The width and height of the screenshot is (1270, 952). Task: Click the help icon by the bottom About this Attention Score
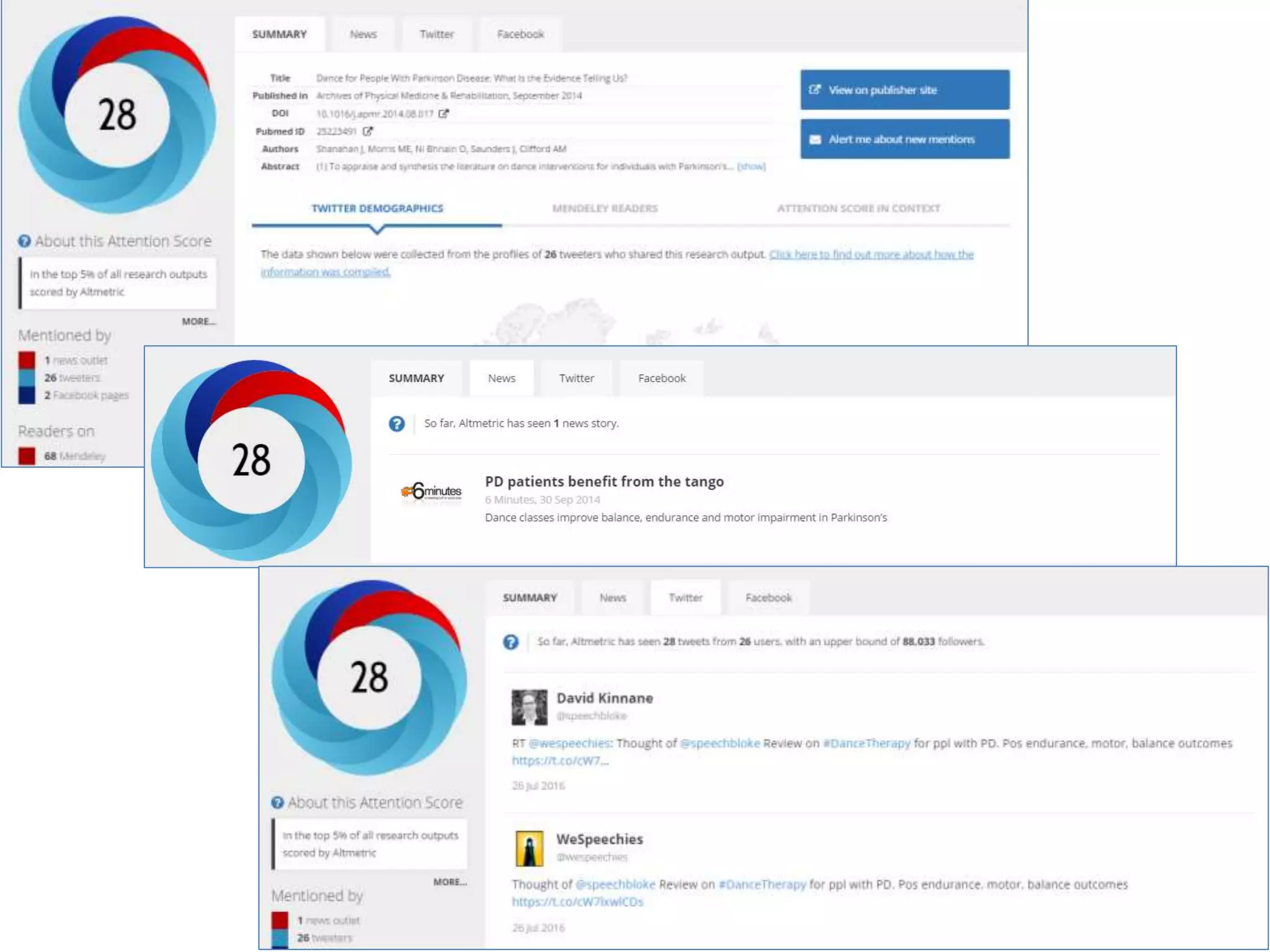coord(277,803)
